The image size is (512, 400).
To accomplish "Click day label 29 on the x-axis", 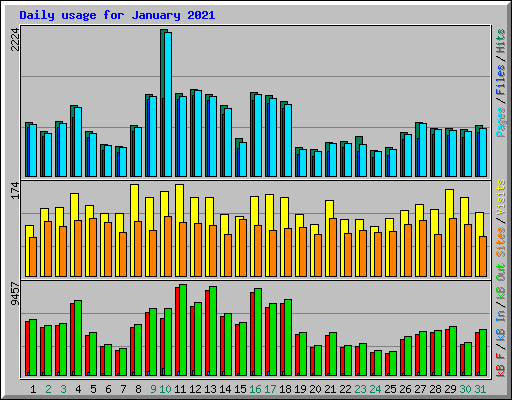I will [x=450, y=389].
